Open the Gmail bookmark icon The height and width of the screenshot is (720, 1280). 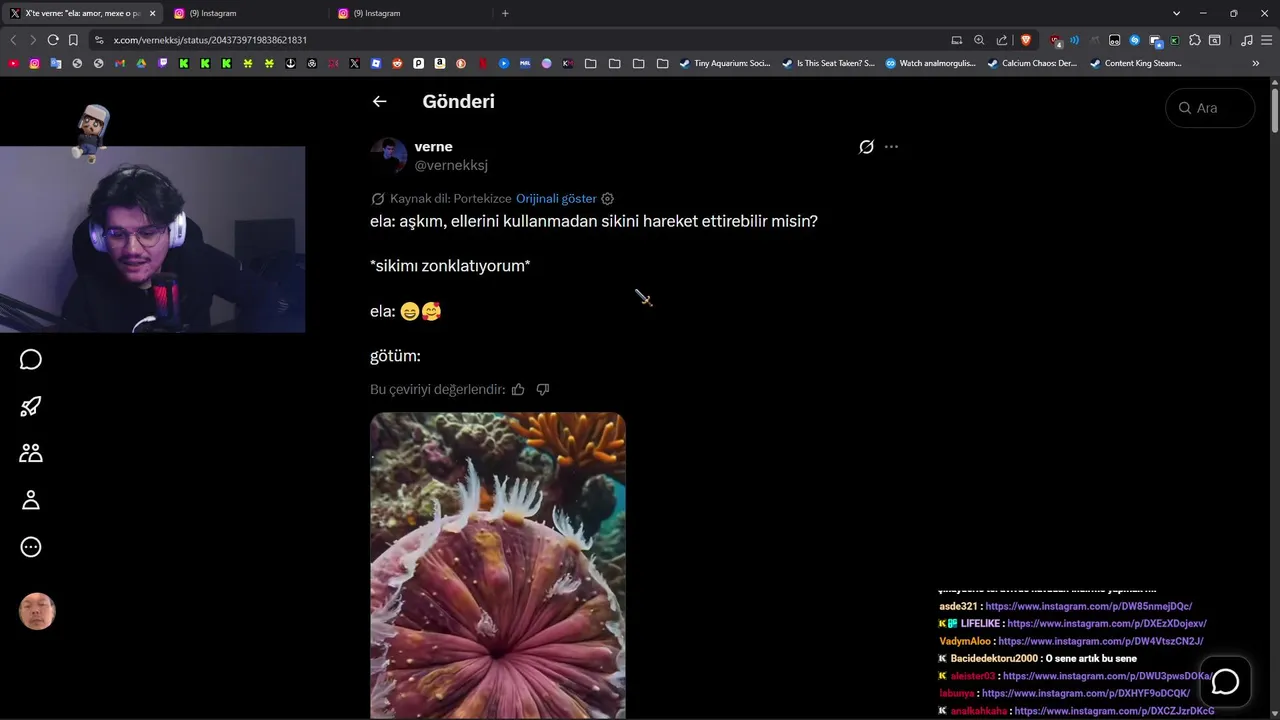pyautogui.click(x=119, y=63)
